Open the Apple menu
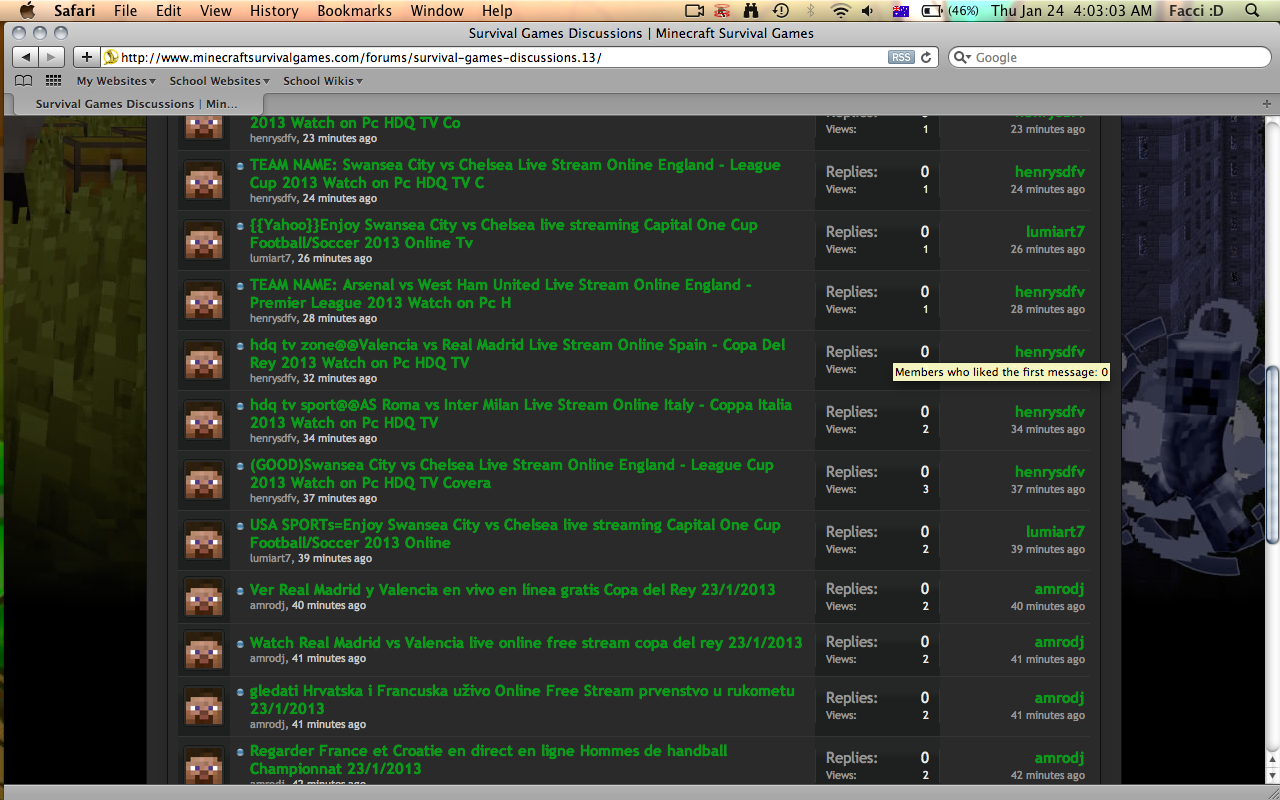1280x800 pixels. click(27, 11)
